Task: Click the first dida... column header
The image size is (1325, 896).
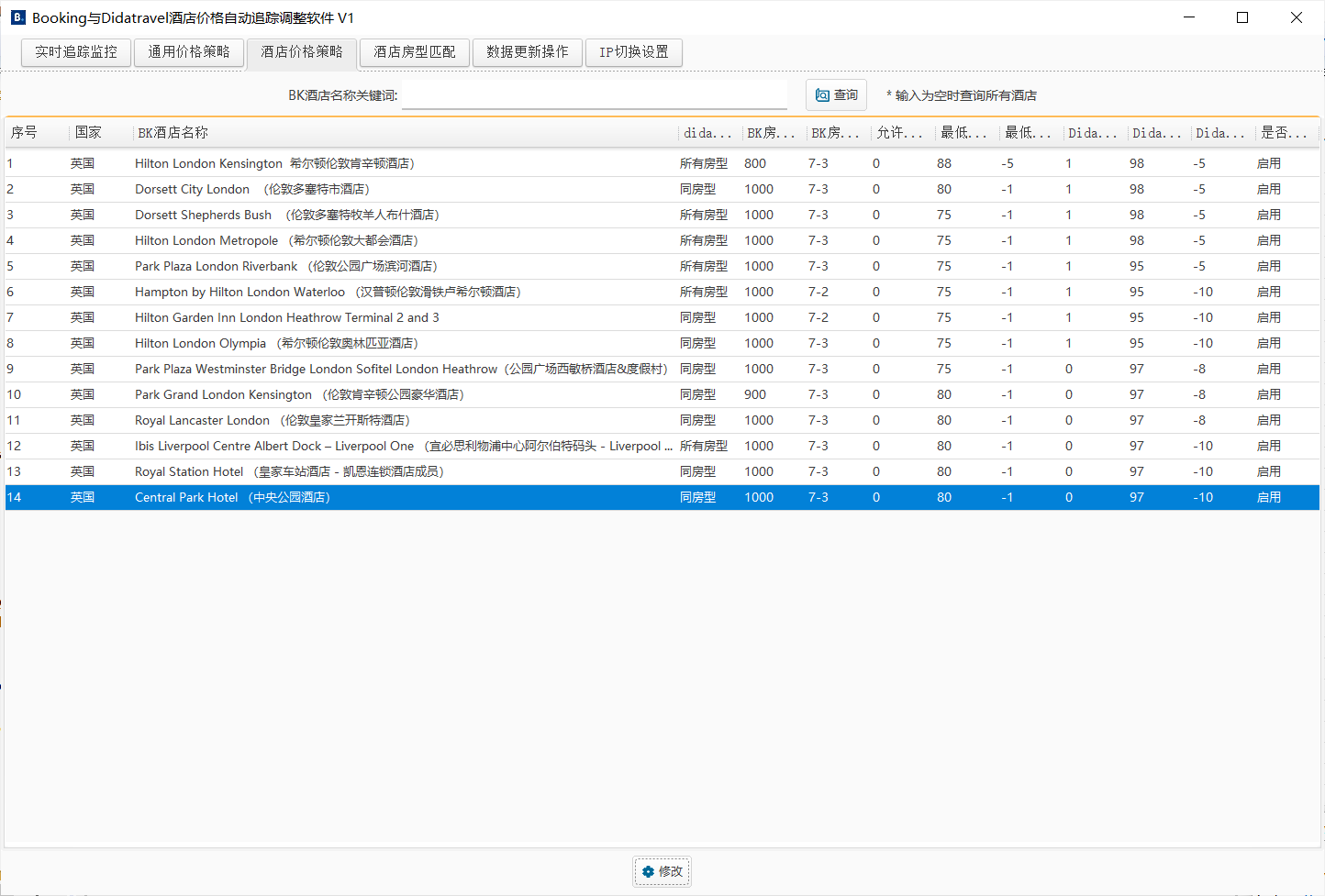Action: coord(710,133)
